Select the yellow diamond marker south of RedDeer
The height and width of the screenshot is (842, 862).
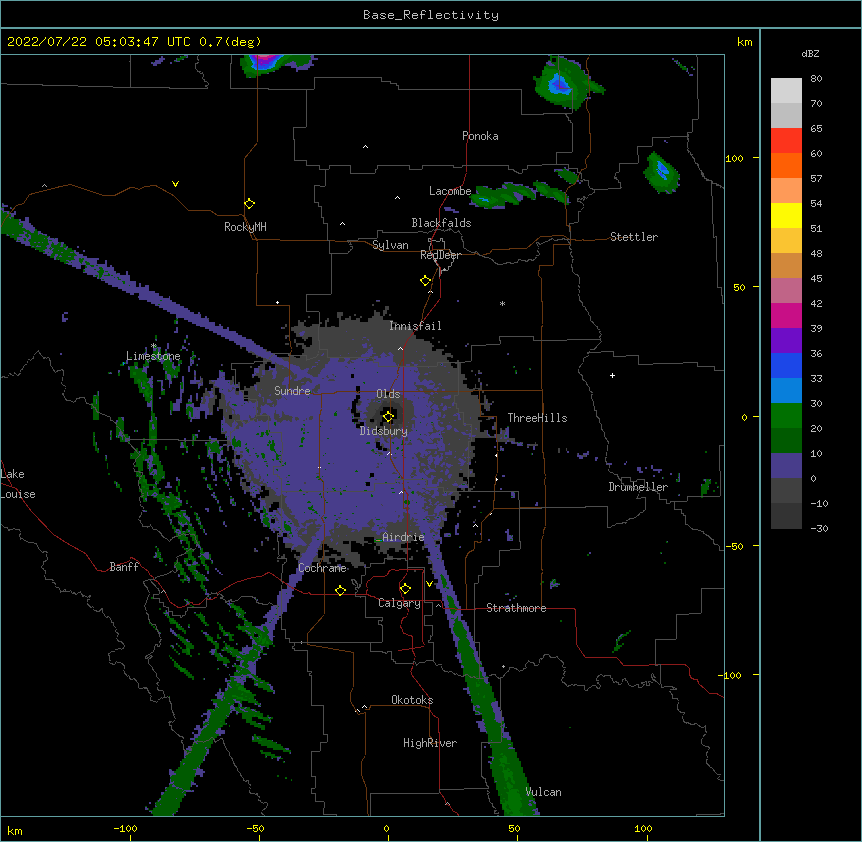426,281
